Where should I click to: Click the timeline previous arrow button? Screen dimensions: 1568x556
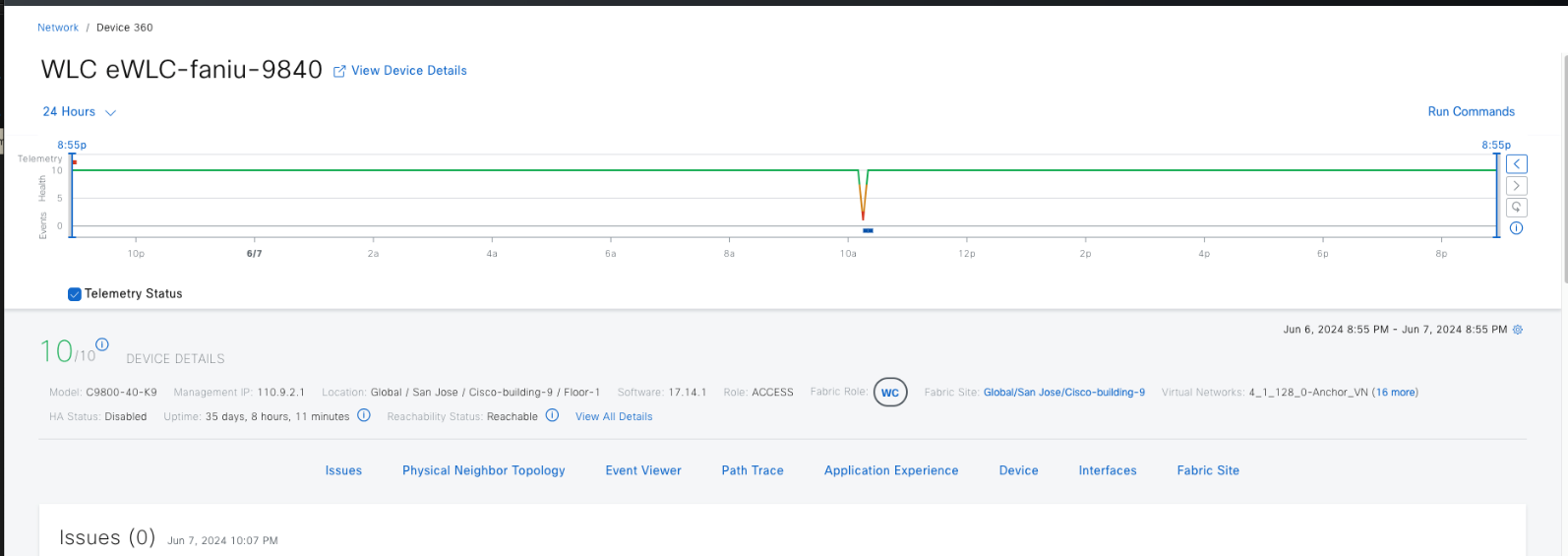[1517, 164]
